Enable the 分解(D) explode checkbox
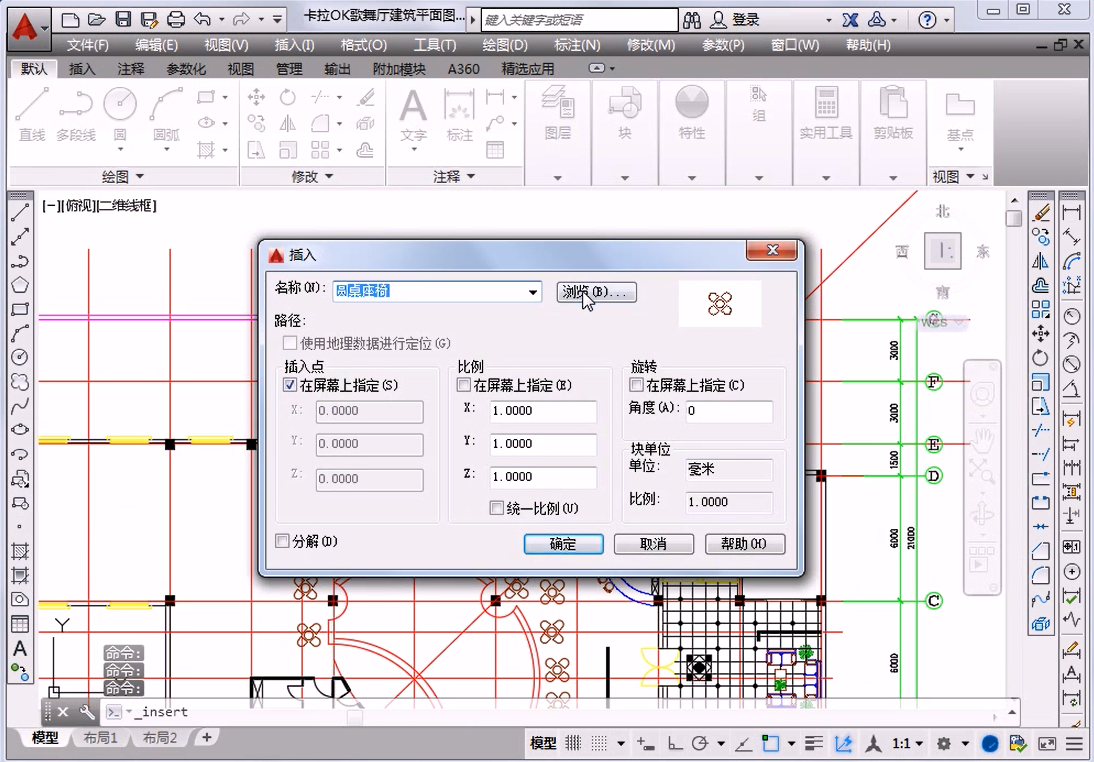Image resolution: width=1094 pixels, height=762 pixels. [283, 541]
